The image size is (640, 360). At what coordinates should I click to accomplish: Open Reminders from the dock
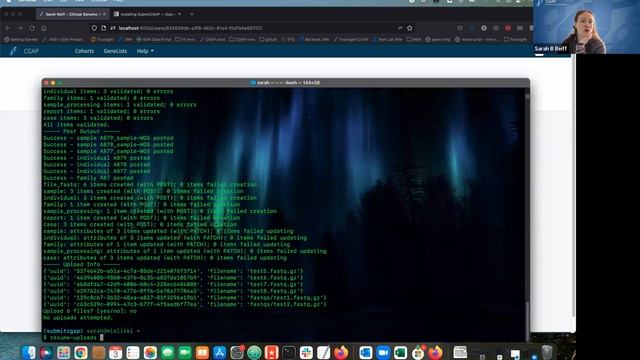pyautogui.click(x=133, y=352)
